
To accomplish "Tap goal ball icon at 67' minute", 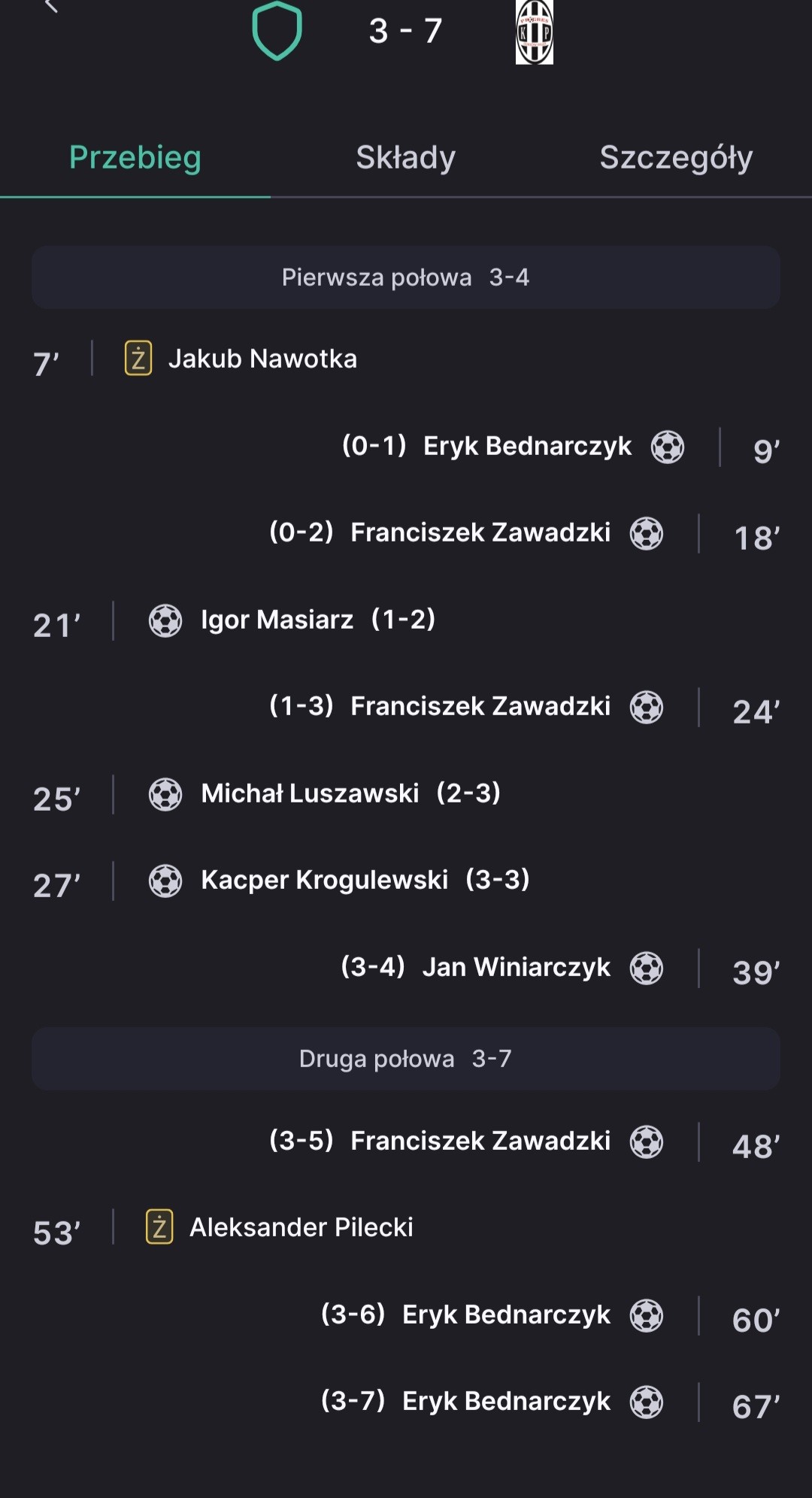I will point(647,1402).
